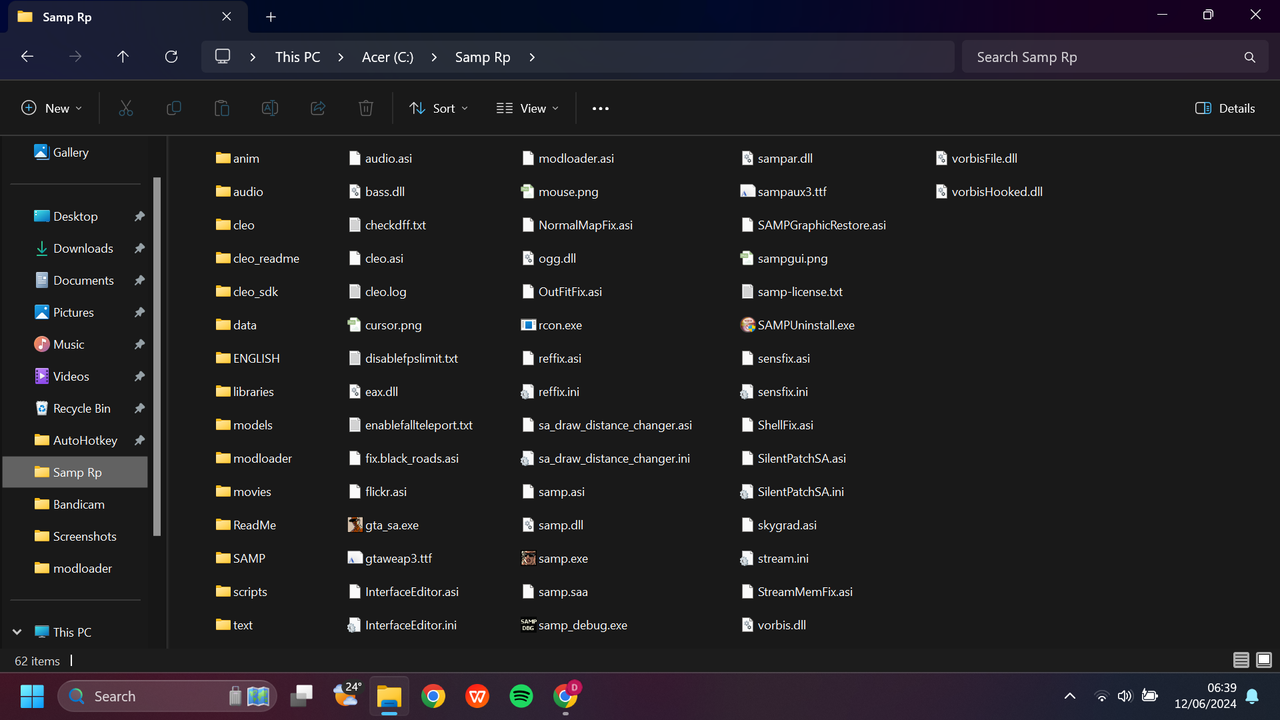This screenshot has height=720, width=1280.
Task: Click the navigation pane scrollbar
Action: point(155,356)
